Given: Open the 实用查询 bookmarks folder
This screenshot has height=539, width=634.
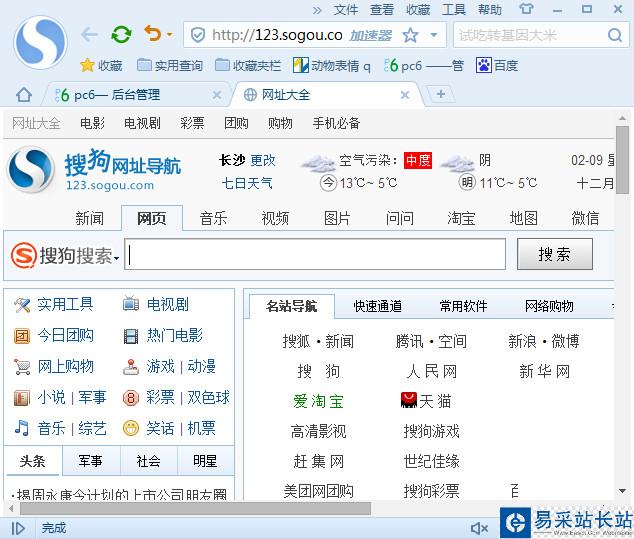Looking at the screenshot, I should [x=170, y=65].
